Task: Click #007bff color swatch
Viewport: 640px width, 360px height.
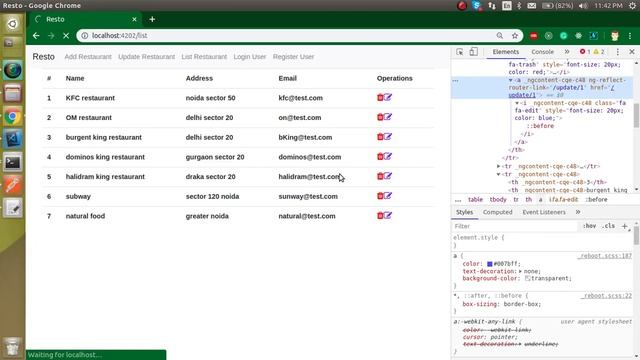Action: 489,264
